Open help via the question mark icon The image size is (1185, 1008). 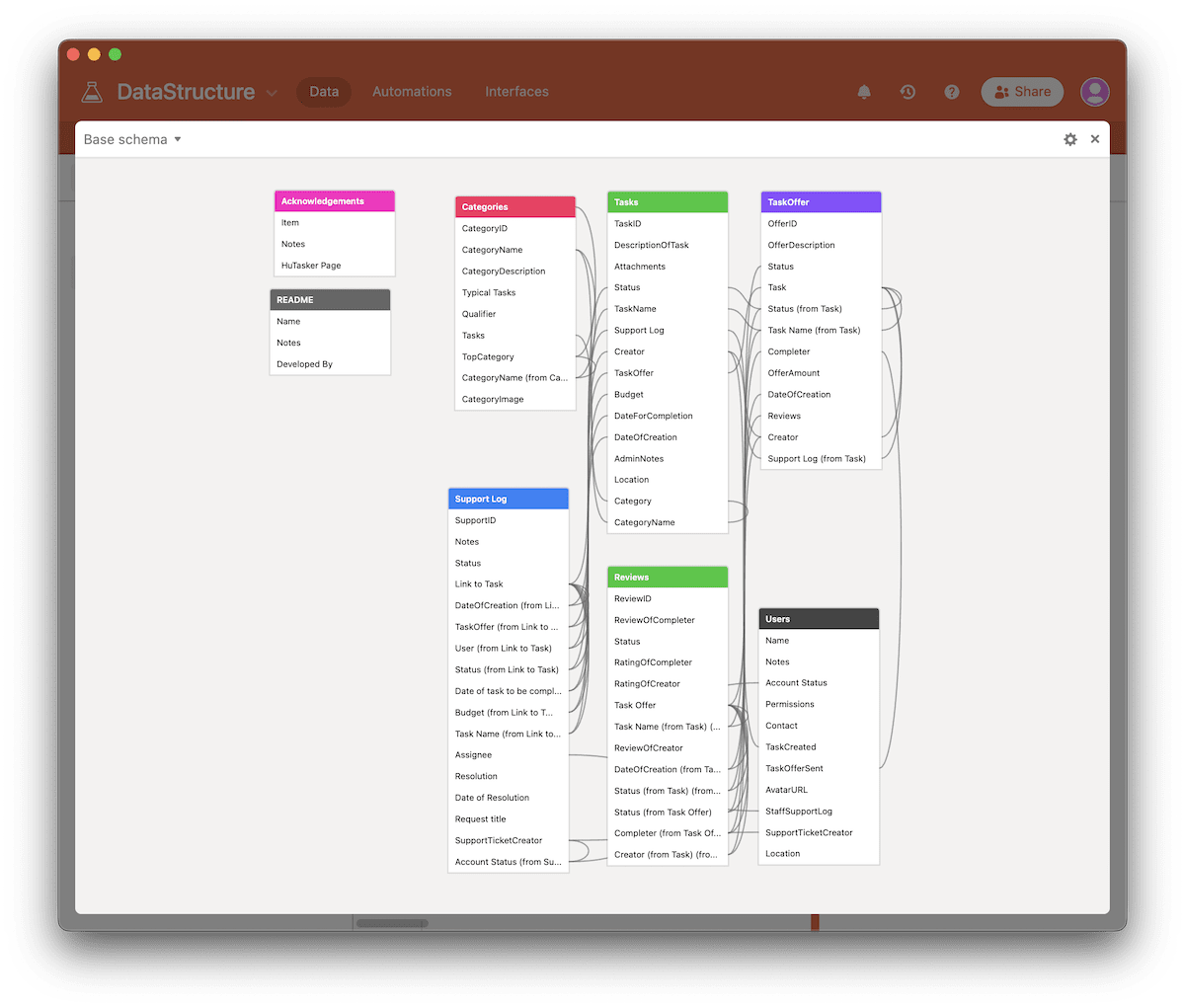[x=951, y=92]
